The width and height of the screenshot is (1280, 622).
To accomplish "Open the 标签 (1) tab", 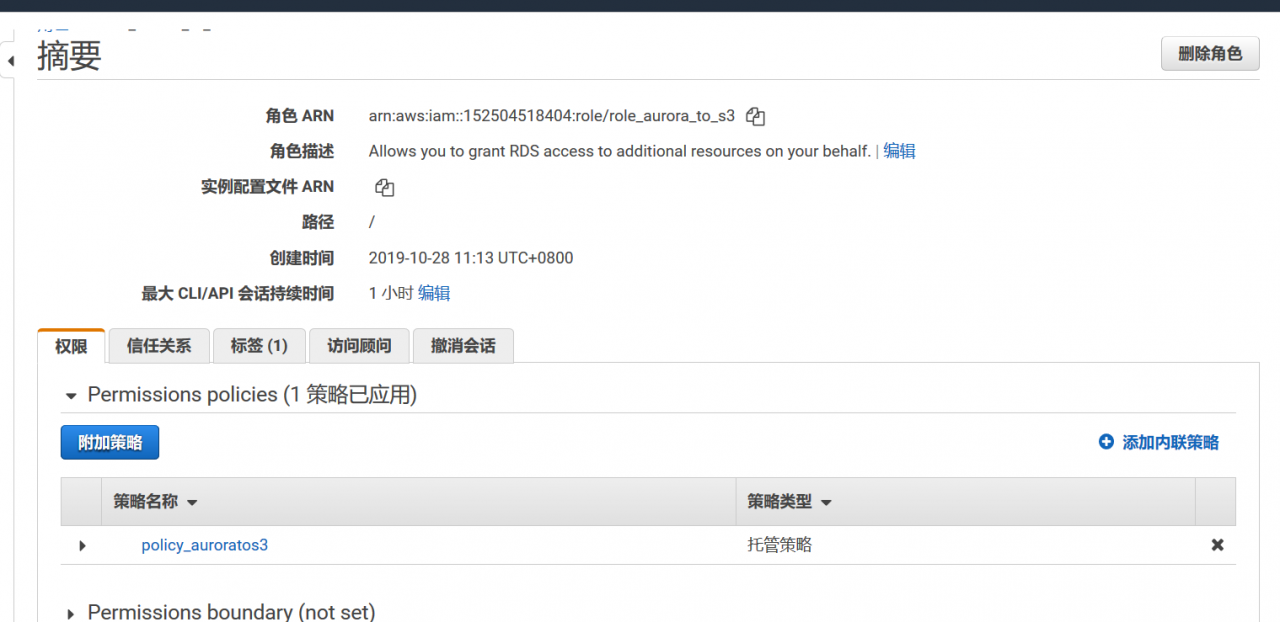I will (x=259, y=346).
